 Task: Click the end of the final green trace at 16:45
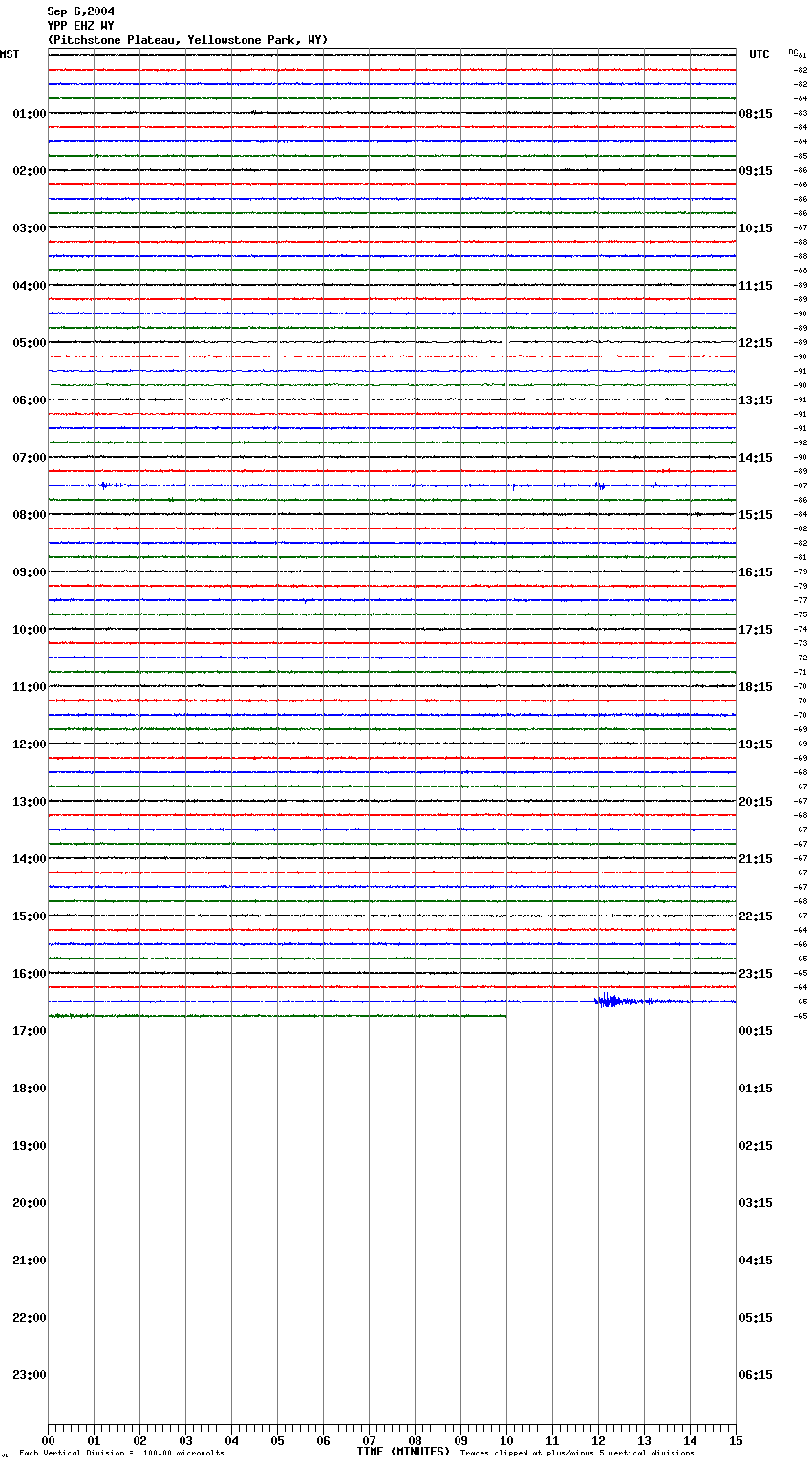(x=504, y=1016)
